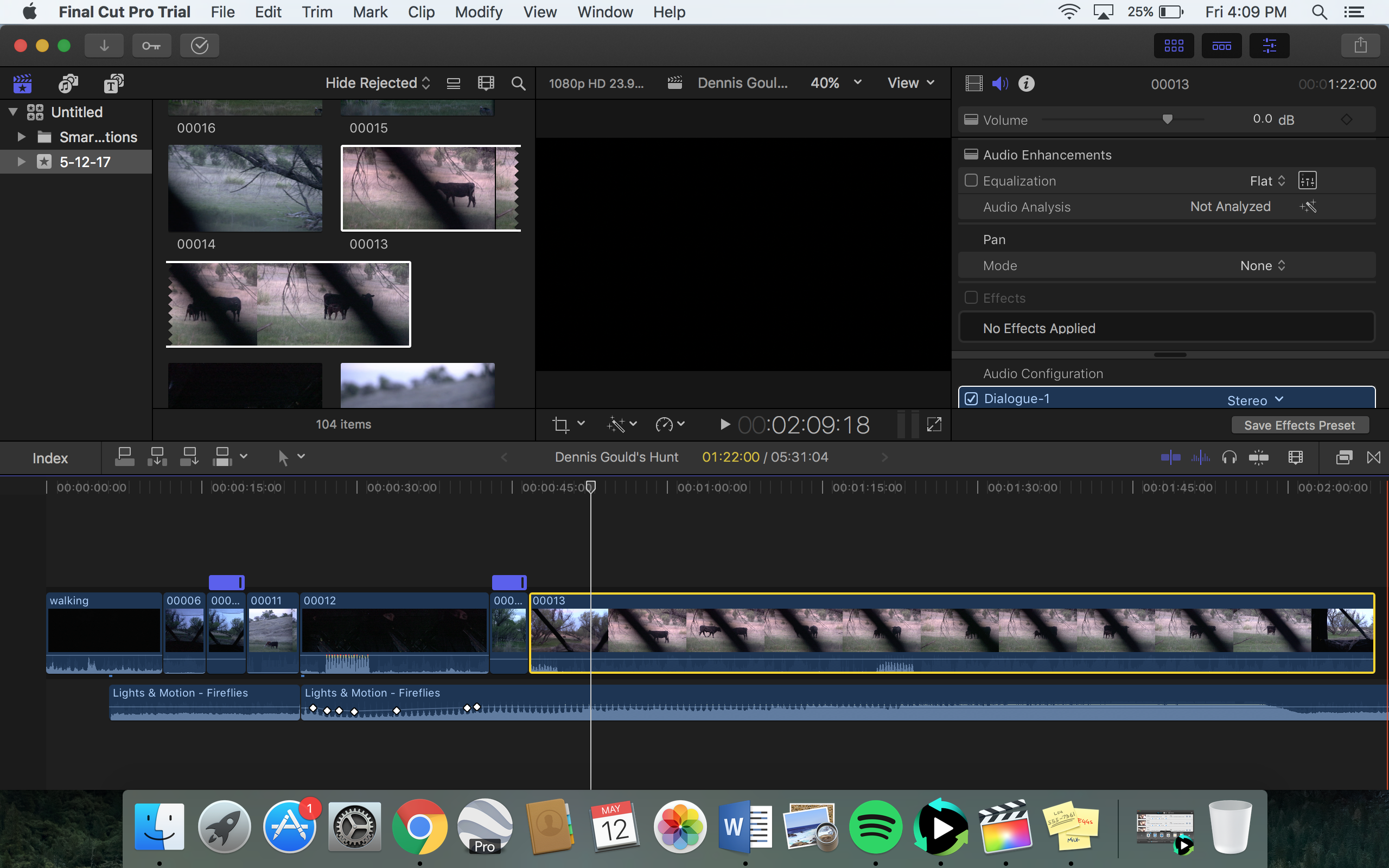Image resolution: width=1389 pixels, height=868 pixels.
Task: Click the Share export icon
Action: point(1360,46)
